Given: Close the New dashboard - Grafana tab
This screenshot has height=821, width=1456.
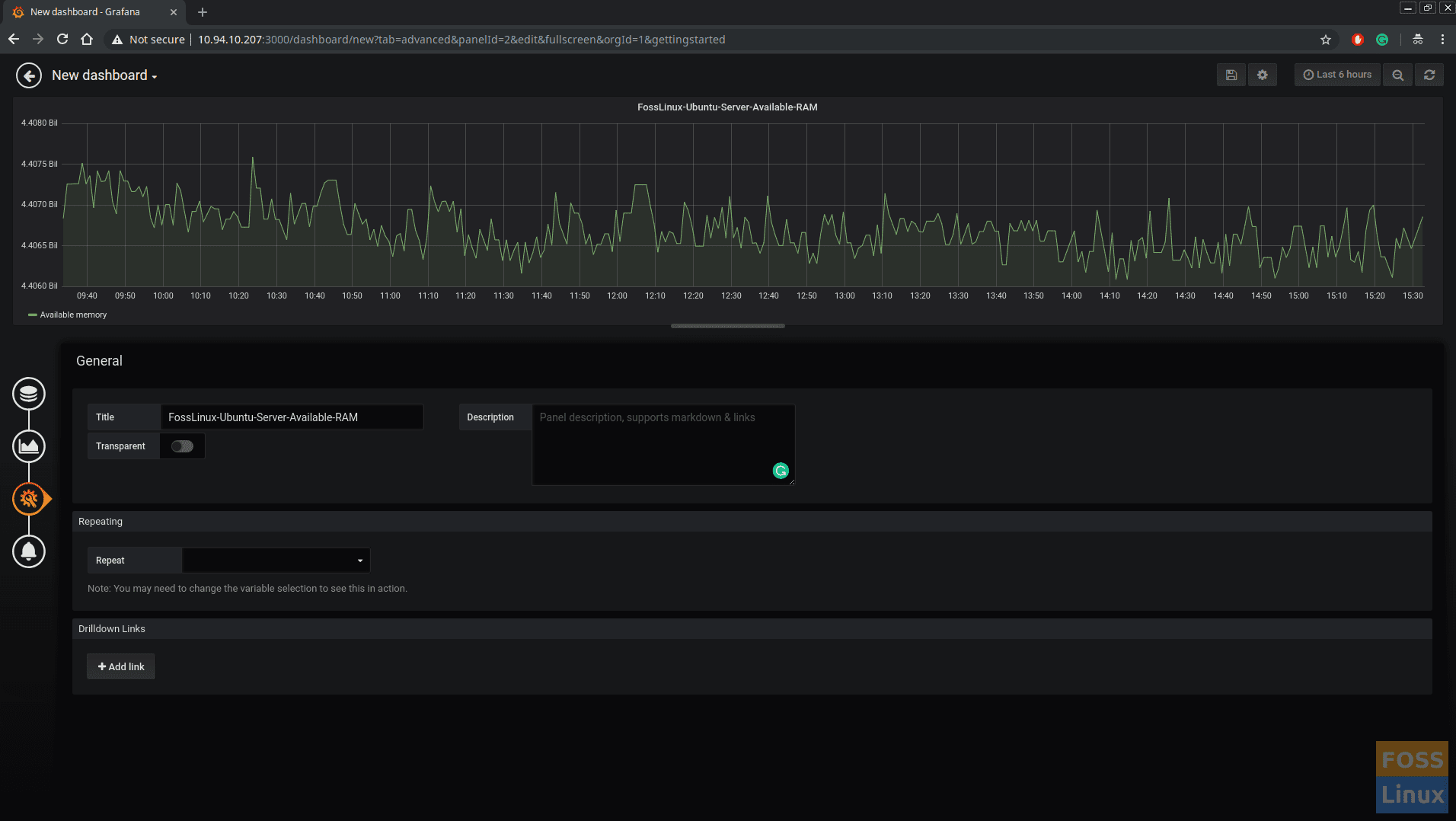Looking at the screenshot, I should tap(174, 12).
